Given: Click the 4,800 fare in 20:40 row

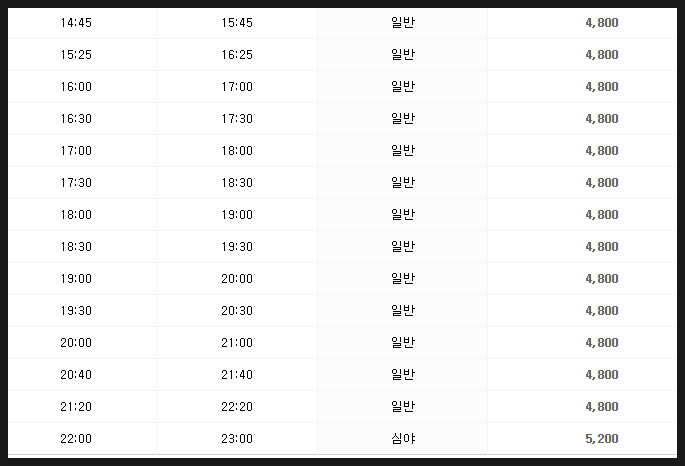Looking at the screenshot, I should pos(602,375).
